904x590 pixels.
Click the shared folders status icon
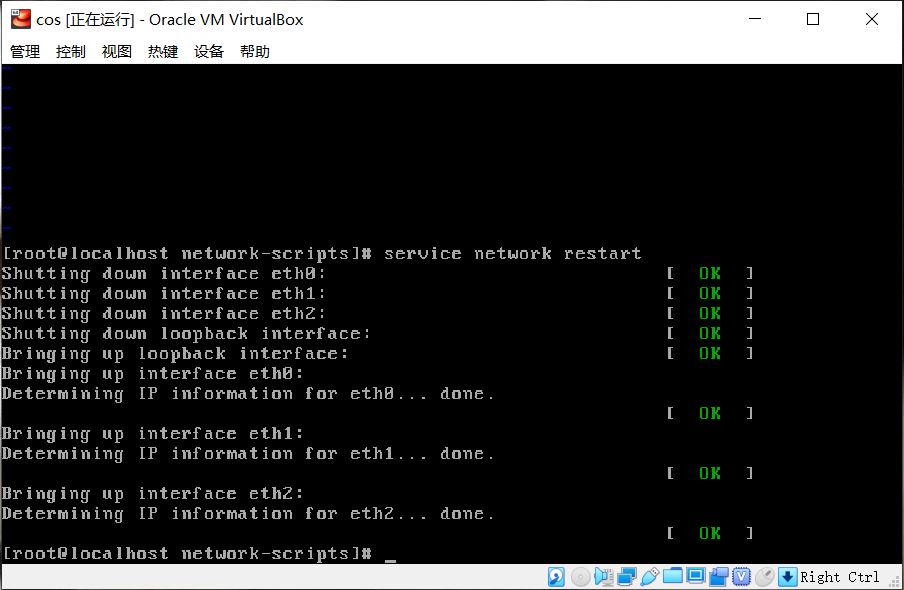click(675, 577)
